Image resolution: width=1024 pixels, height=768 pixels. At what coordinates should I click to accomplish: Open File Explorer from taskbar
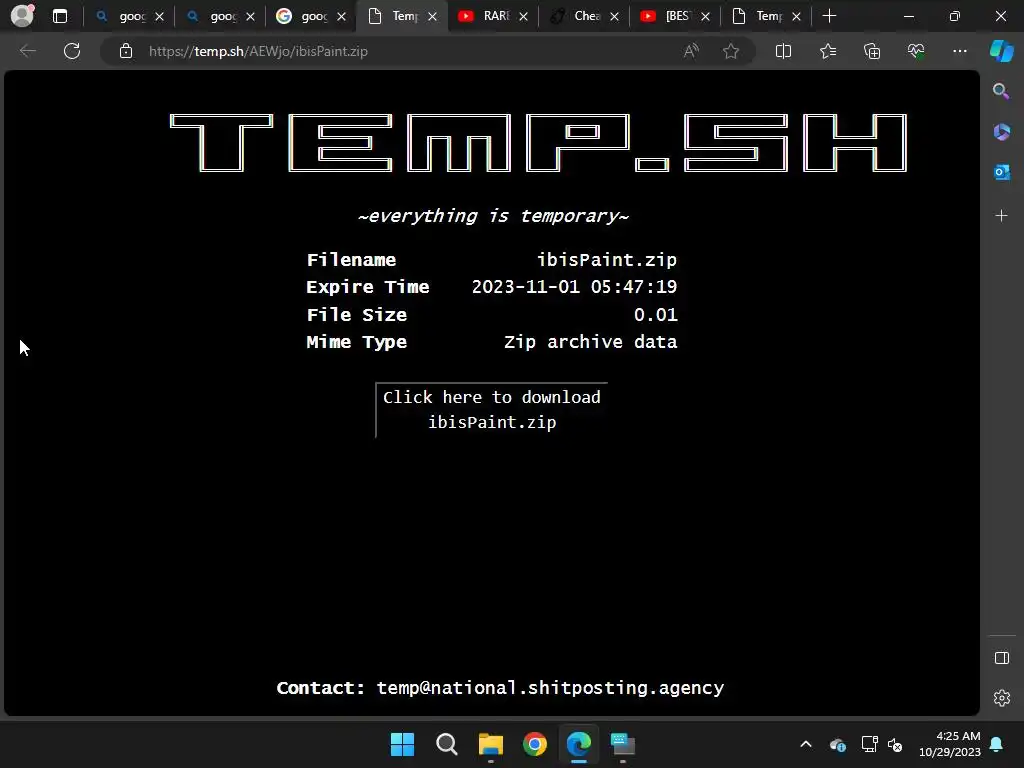(x=490, y=744)
